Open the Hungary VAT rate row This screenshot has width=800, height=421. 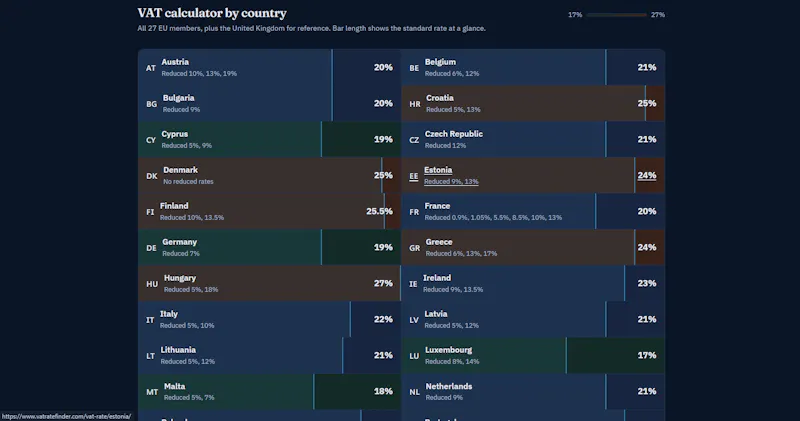point(269,283)
